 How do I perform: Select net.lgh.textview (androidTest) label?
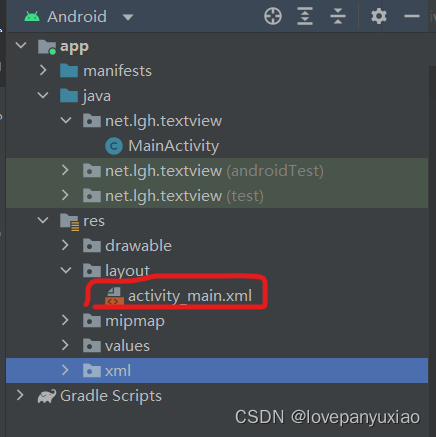pyautogui.click(x=214, y=171)
